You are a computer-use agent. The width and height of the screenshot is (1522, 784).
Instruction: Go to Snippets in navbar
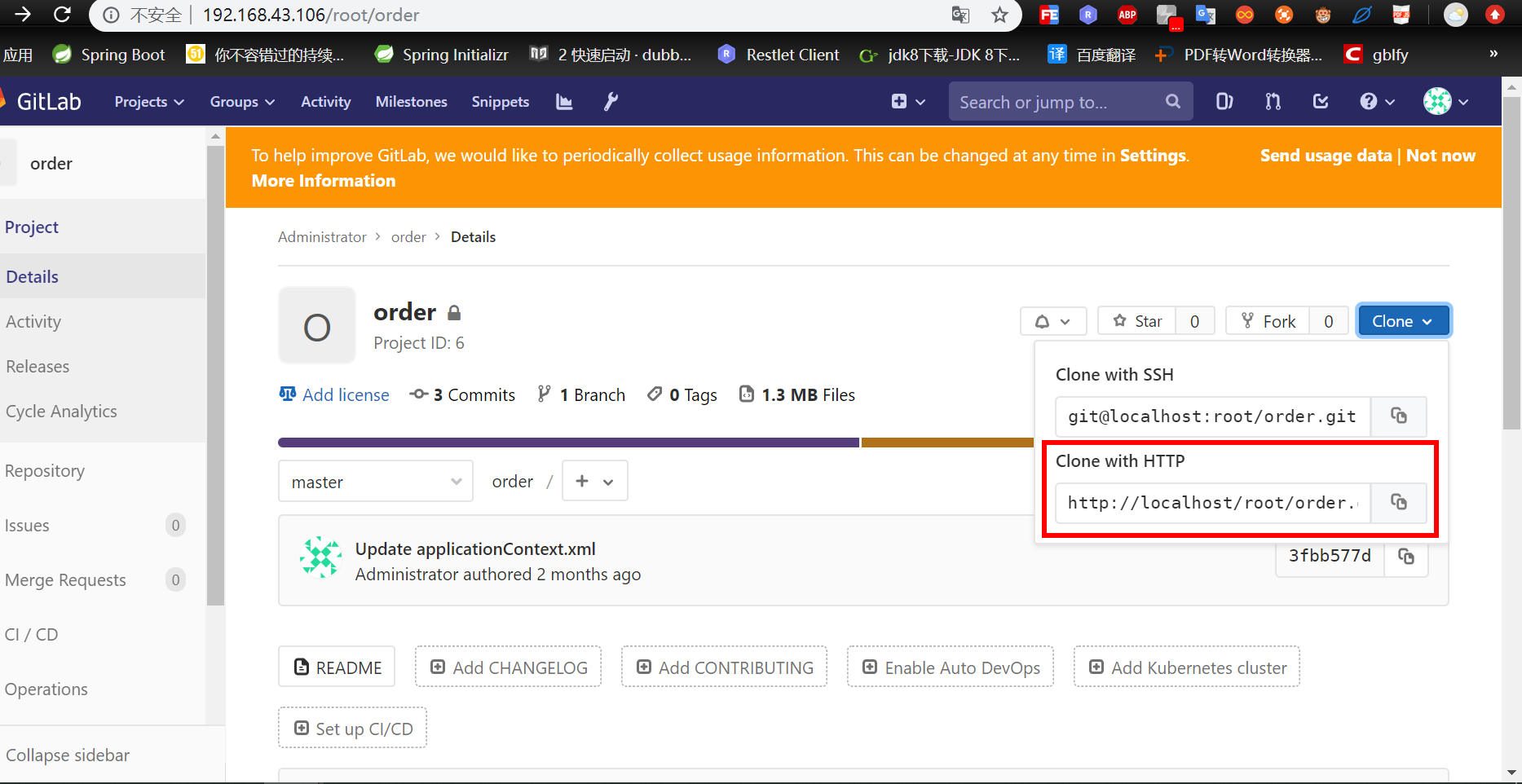[x=501, y=102]
